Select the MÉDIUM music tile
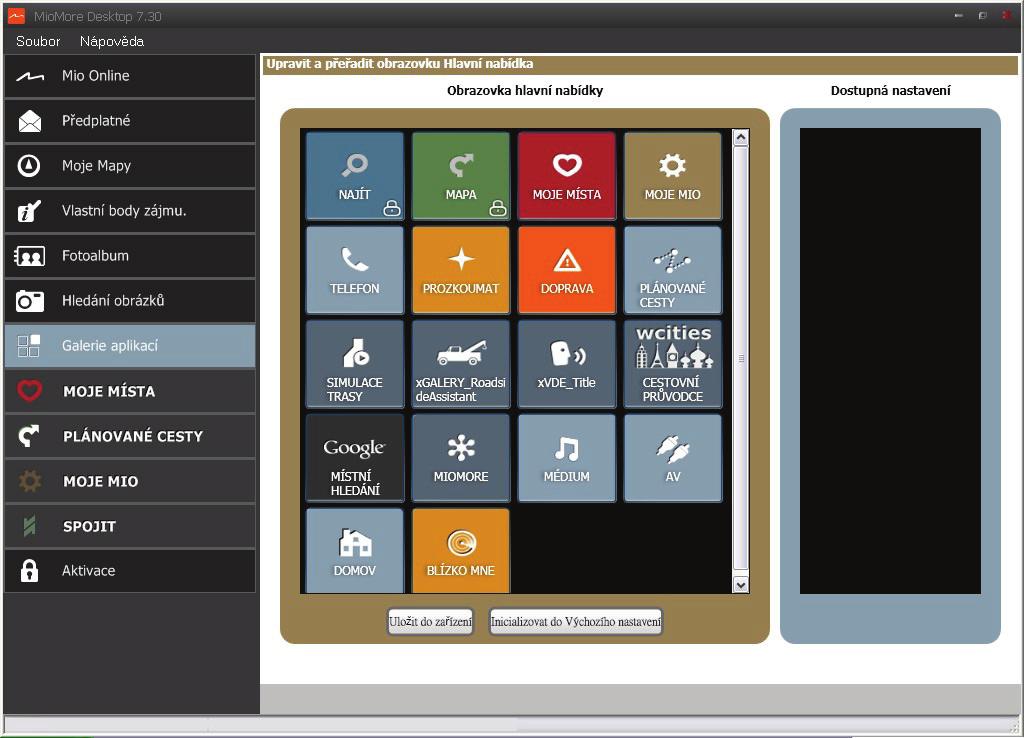 [567, 458]
